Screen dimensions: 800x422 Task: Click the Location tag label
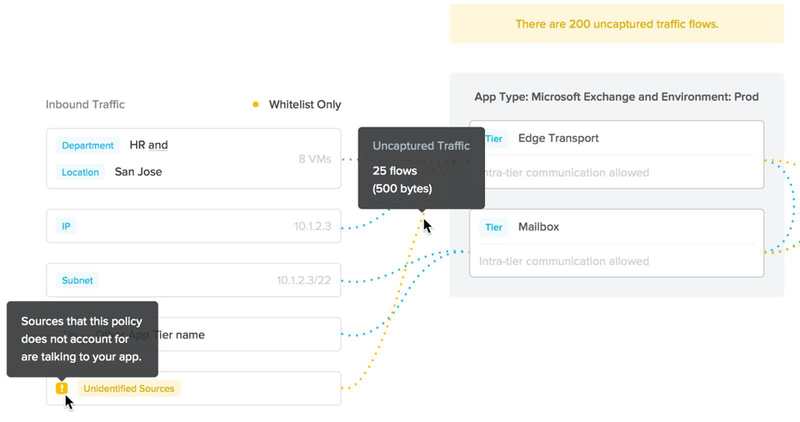click(80, 172)
